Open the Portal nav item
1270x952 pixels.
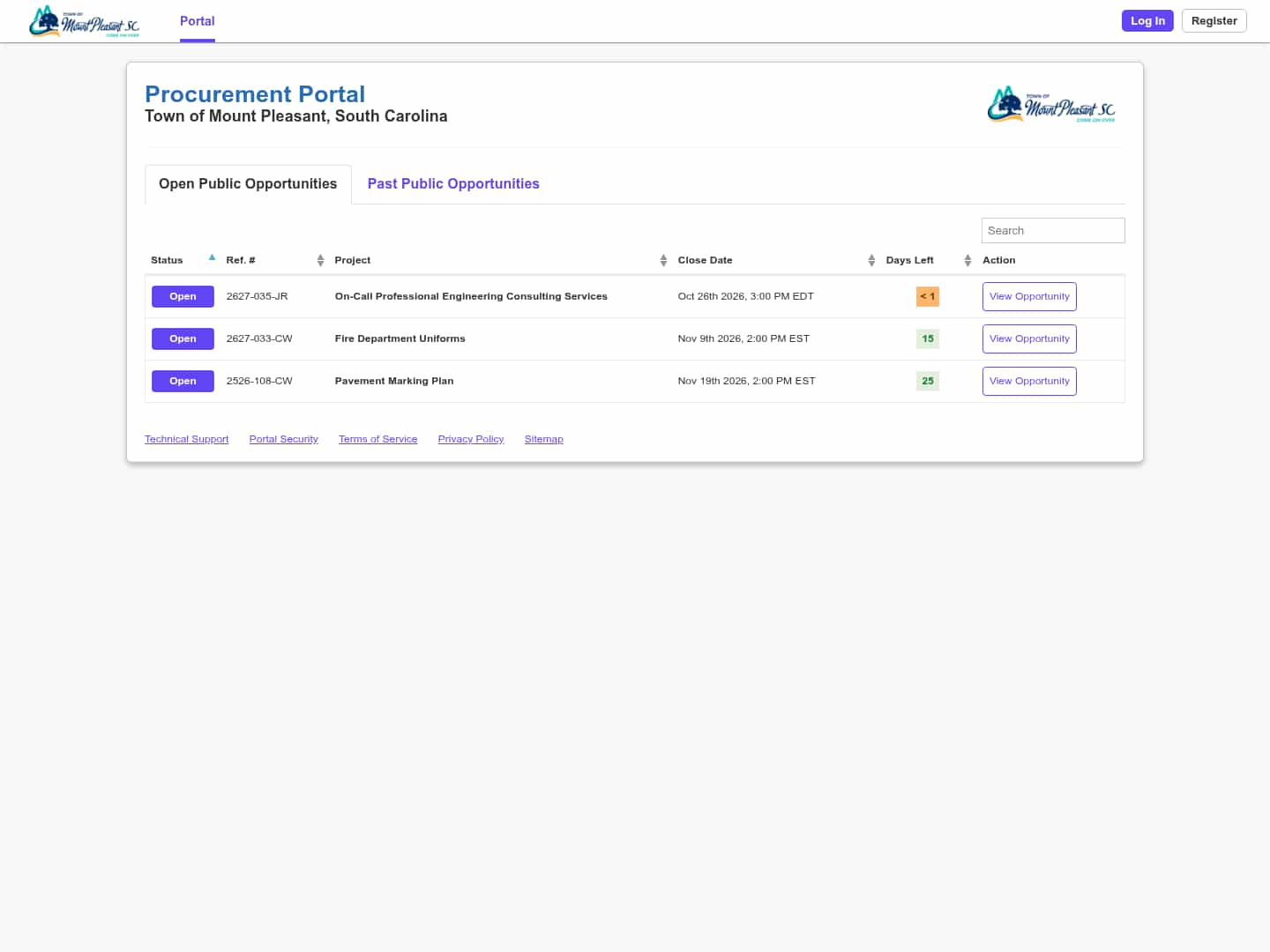[198, 21]
